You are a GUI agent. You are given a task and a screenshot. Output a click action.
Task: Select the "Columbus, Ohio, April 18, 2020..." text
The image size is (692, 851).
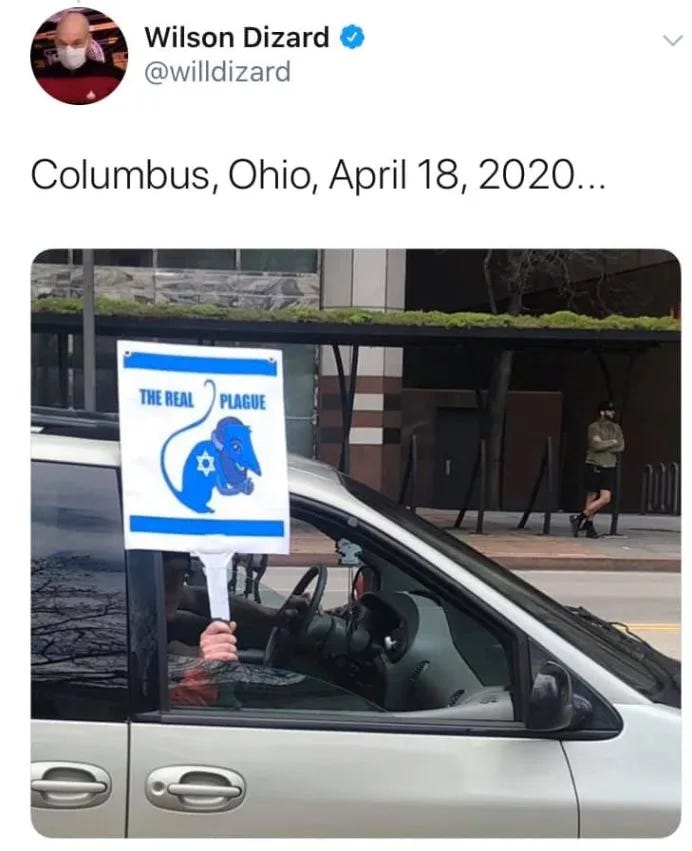pos(318,175)
